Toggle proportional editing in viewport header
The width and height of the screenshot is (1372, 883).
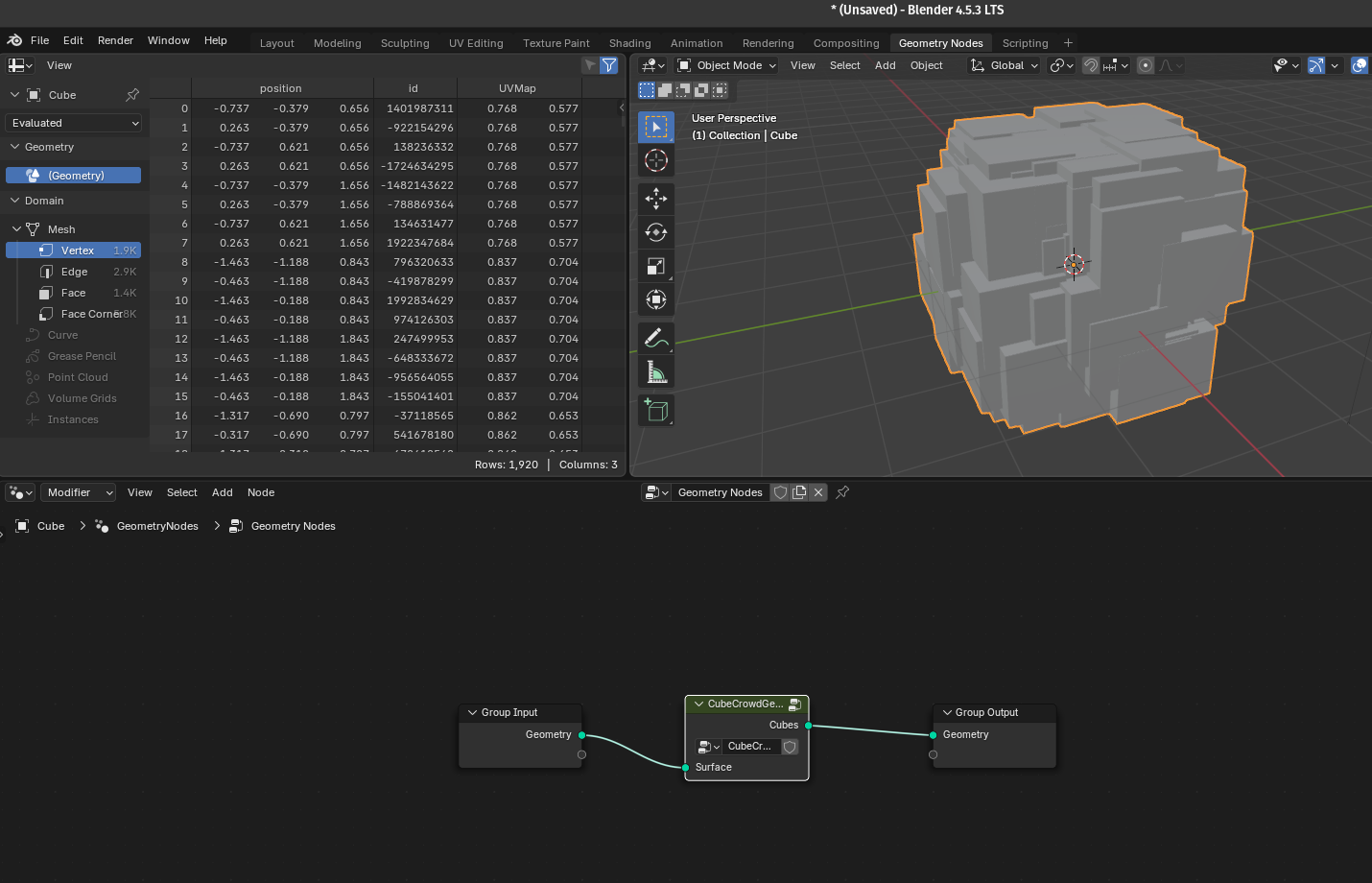(1146, 65)
